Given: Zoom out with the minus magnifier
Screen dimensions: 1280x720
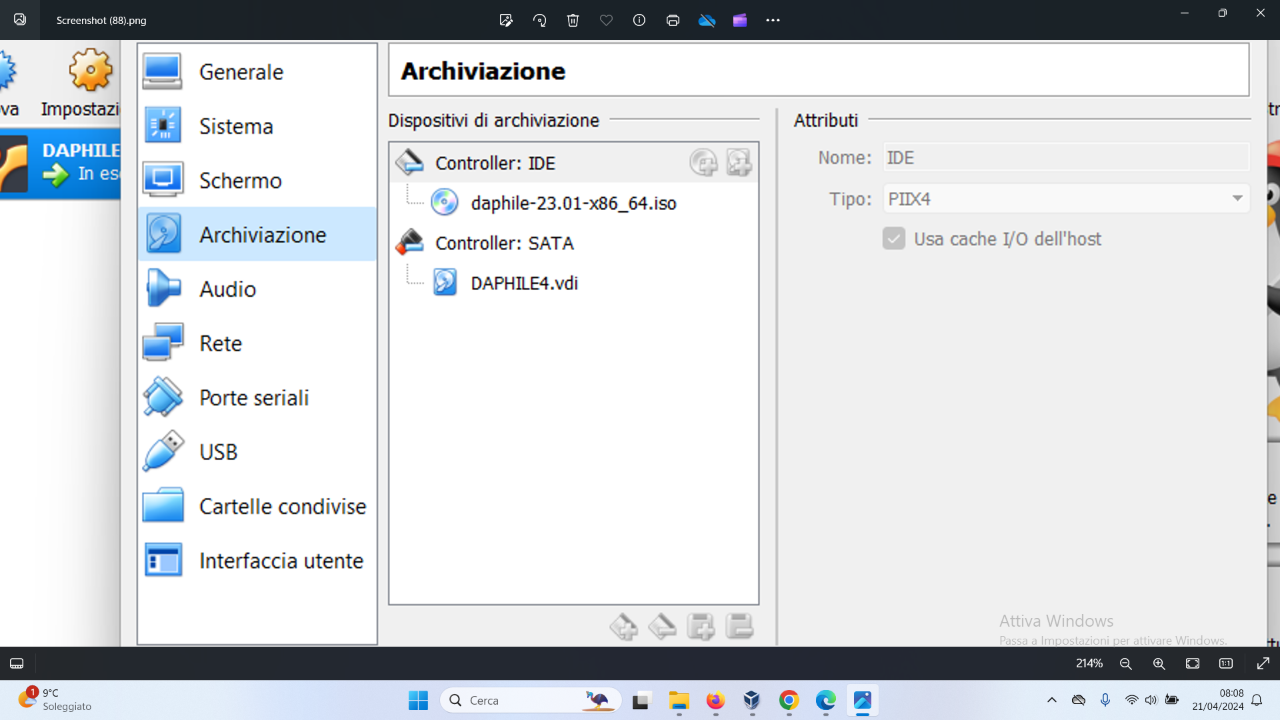Looking at the screenshot, I should pos(1126,663).
